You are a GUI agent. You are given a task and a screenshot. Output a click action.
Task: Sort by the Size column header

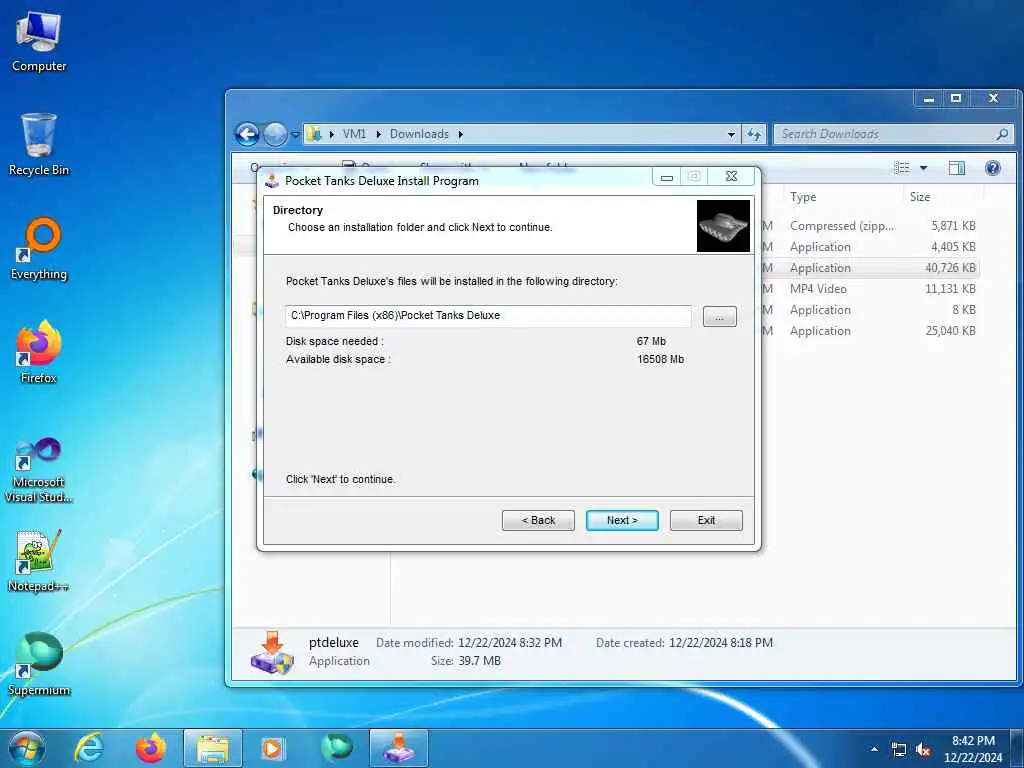(920, 197)
